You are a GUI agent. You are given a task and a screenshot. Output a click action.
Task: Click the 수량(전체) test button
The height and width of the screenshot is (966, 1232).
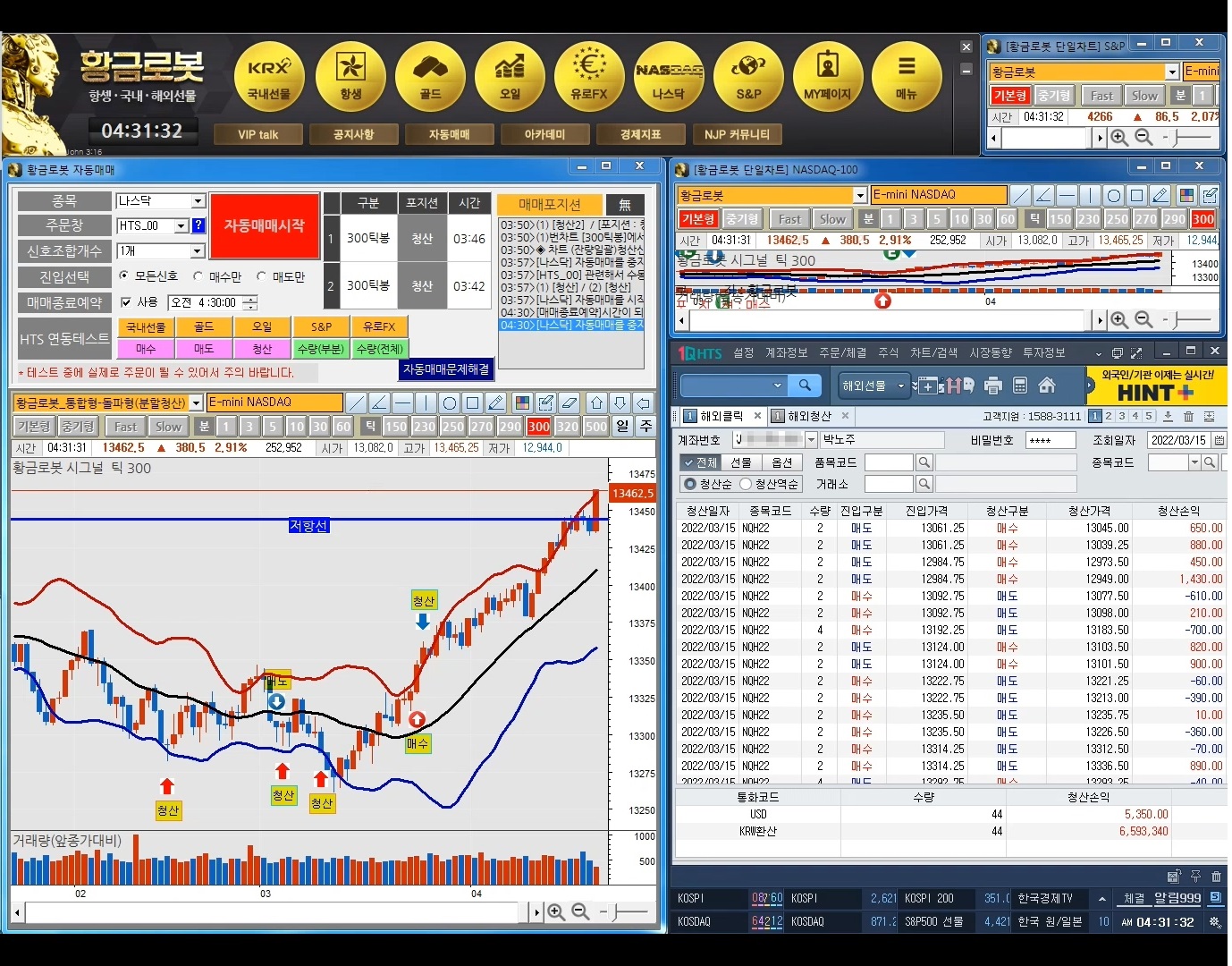pyautogui.click(x=380, y=349)
